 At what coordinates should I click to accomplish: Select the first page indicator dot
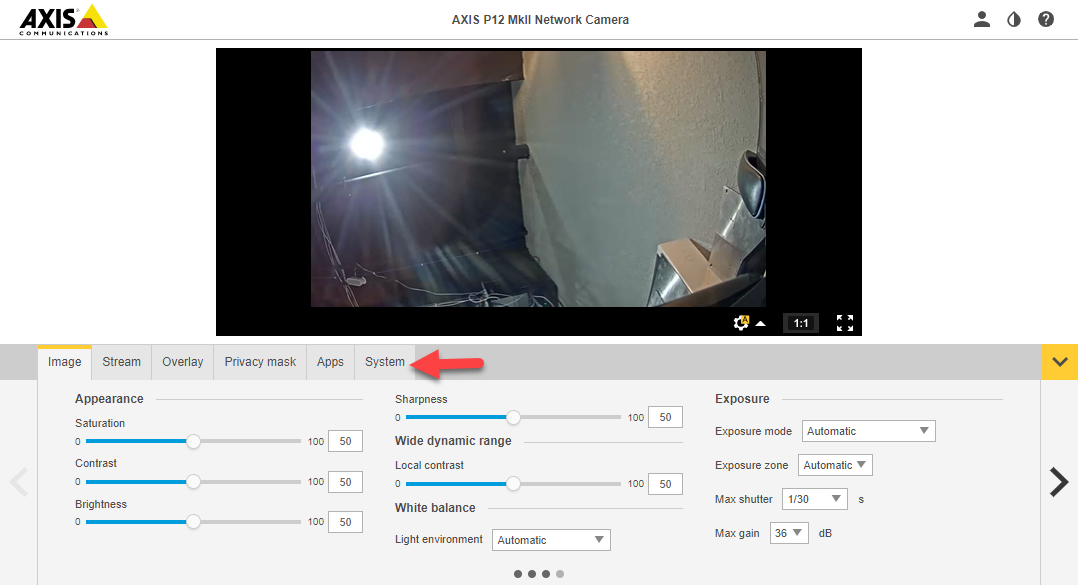click(x=518, y=574)
